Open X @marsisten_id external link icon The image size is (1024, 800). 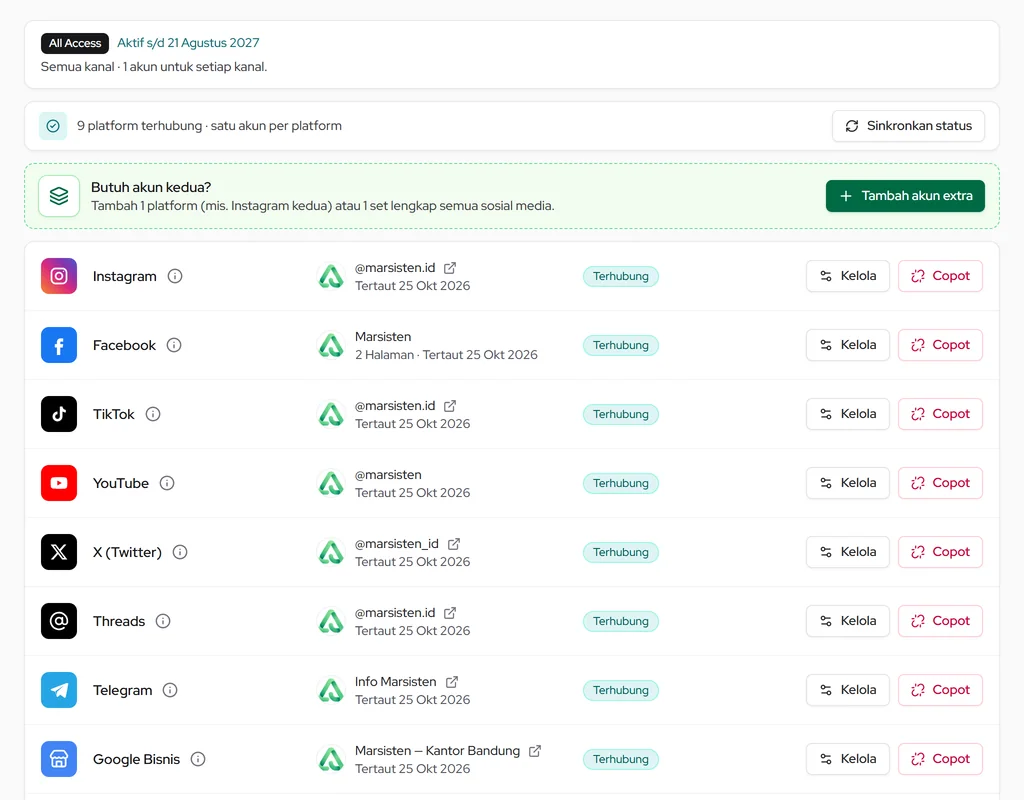(x=454, y=544)
